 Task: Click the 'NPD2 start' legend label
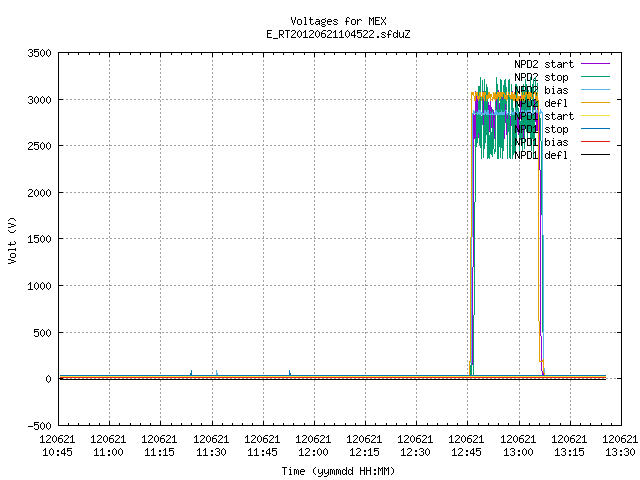tap(544, 64)
